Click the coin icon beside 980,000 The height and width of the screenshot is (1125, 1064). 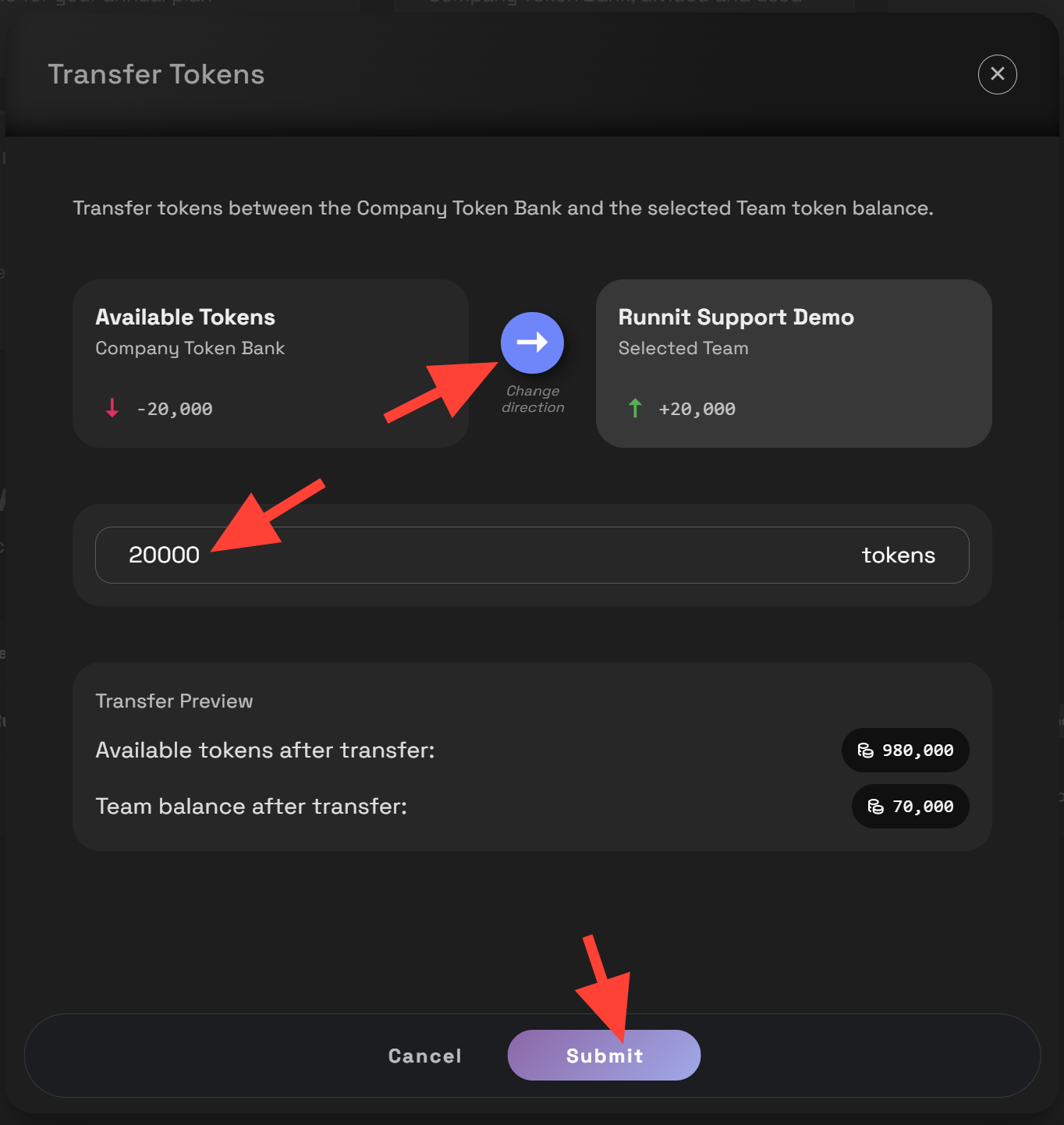coord(865,751)
